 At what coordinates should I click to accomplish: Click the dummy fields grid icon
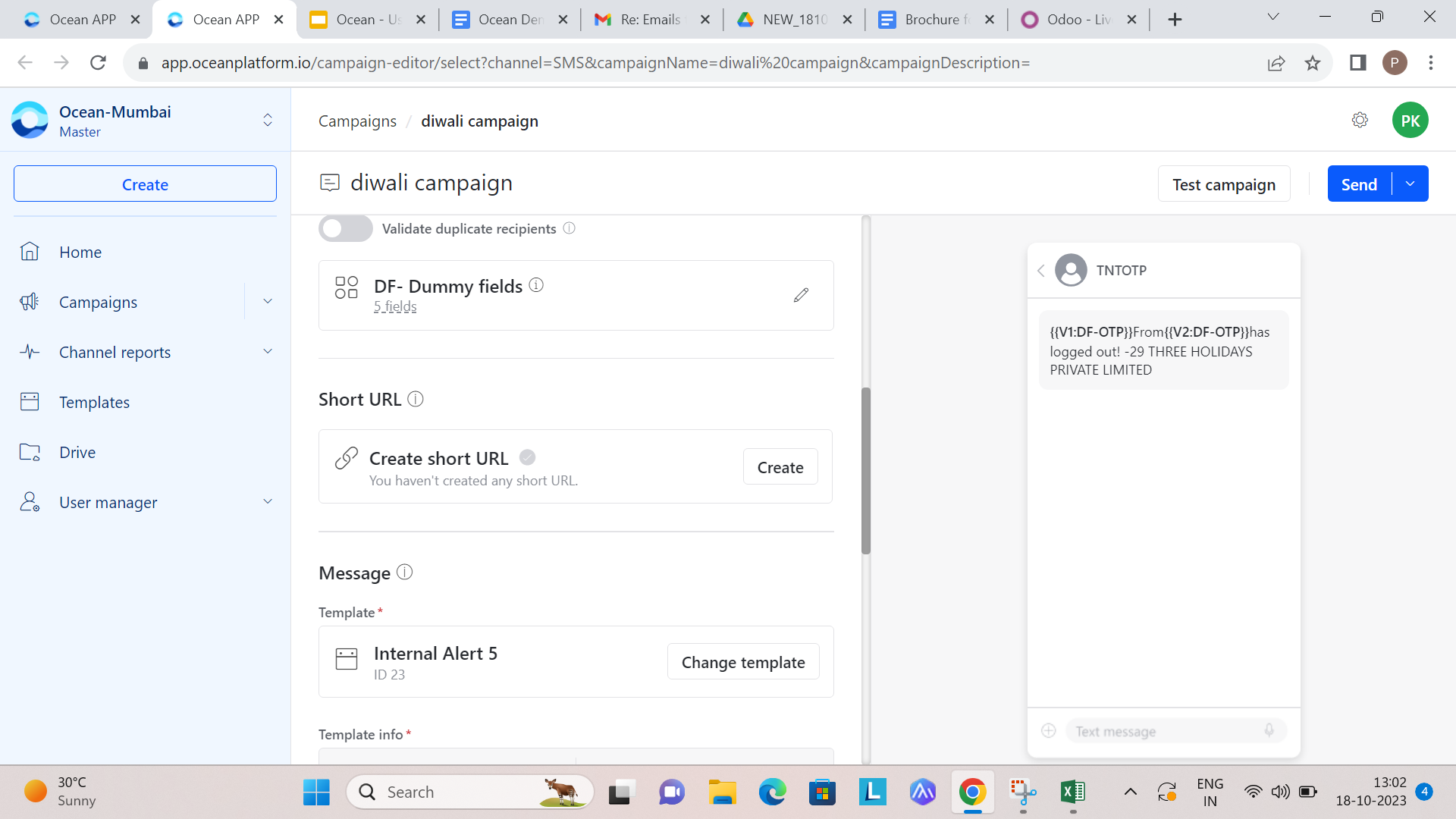point(347,287)
